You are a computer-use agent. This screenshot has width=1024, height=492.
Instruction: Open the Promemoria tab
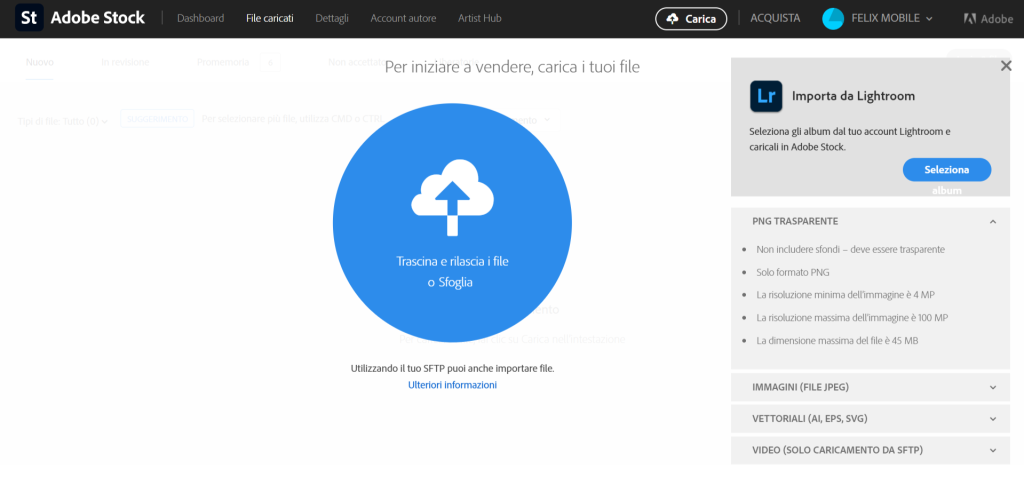[223, 63]
